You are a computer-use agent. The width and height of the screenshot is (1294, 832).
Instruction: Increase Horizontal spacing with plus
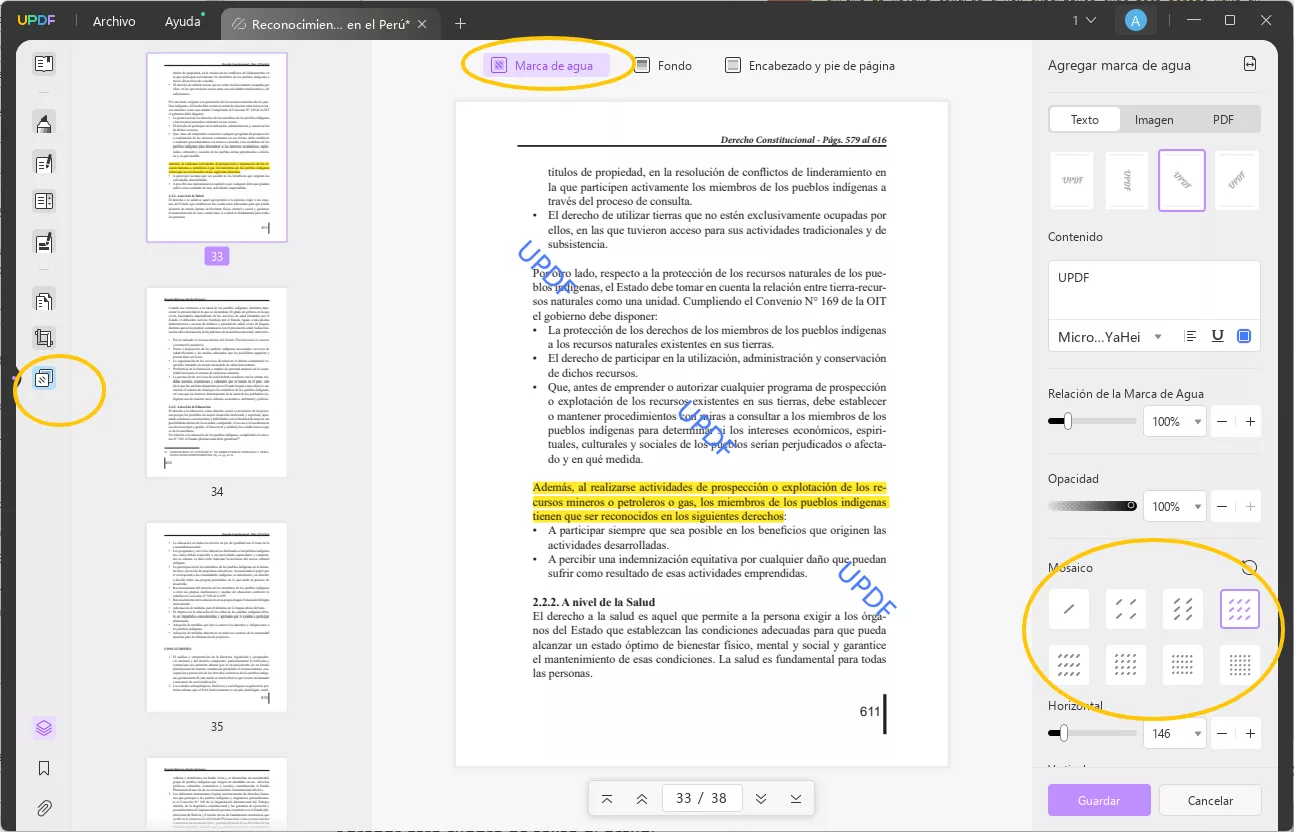(x=1250, y=734)
